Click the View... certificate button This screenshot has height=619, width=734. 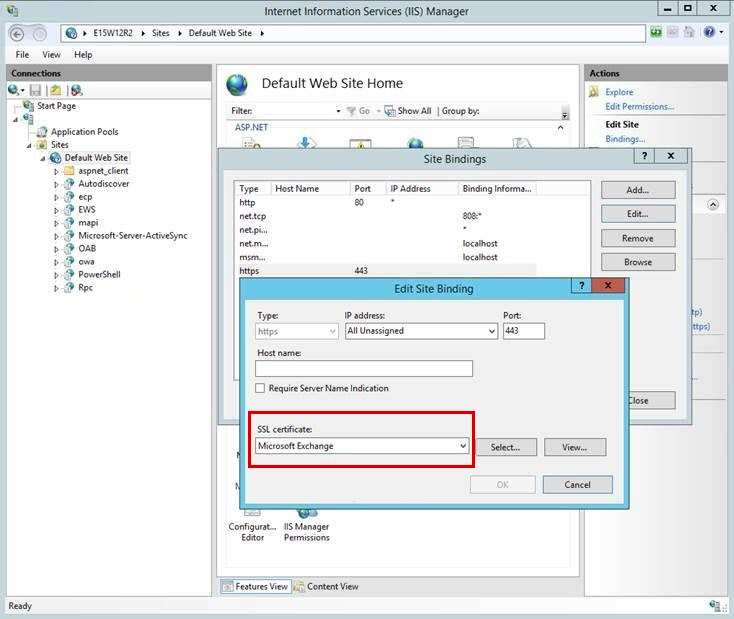tap(575, 447)
